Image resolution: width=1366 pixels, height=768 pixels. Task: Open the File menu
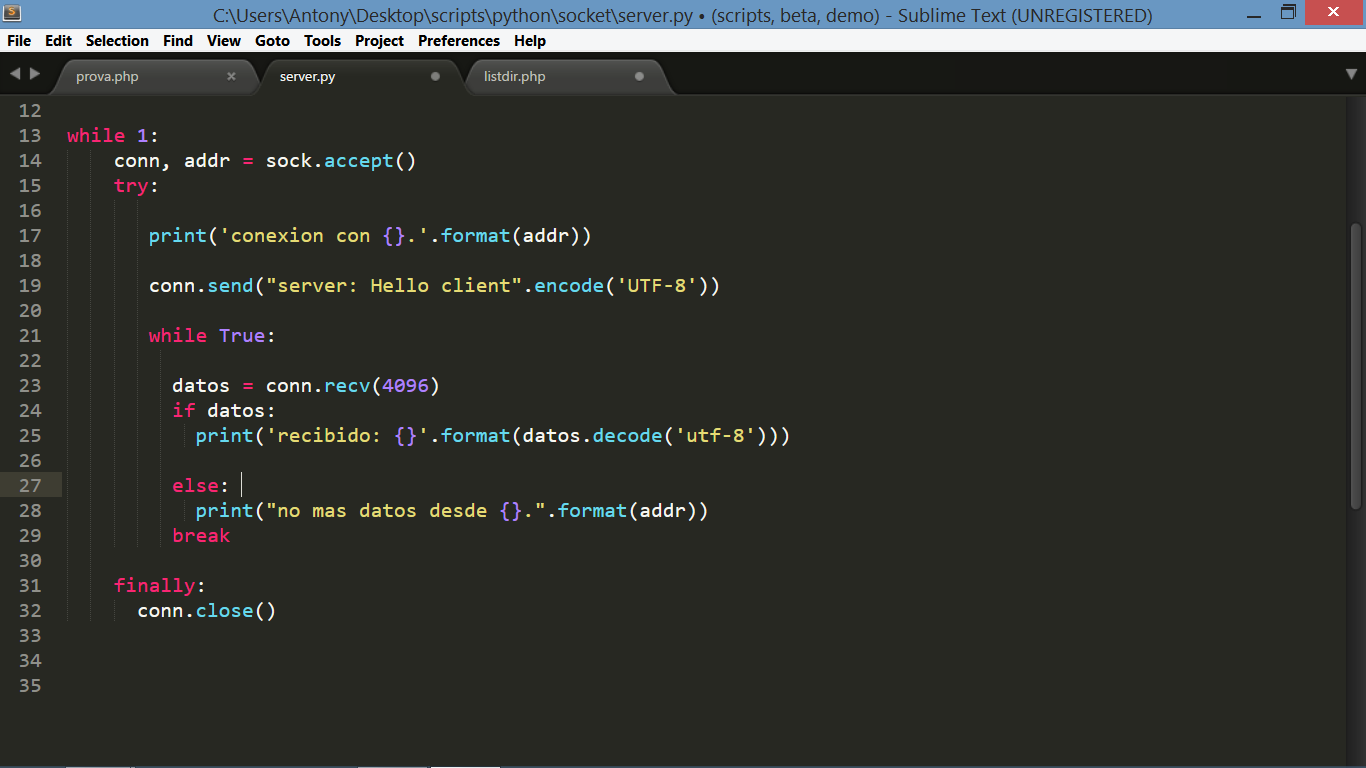tap(19, 41)
